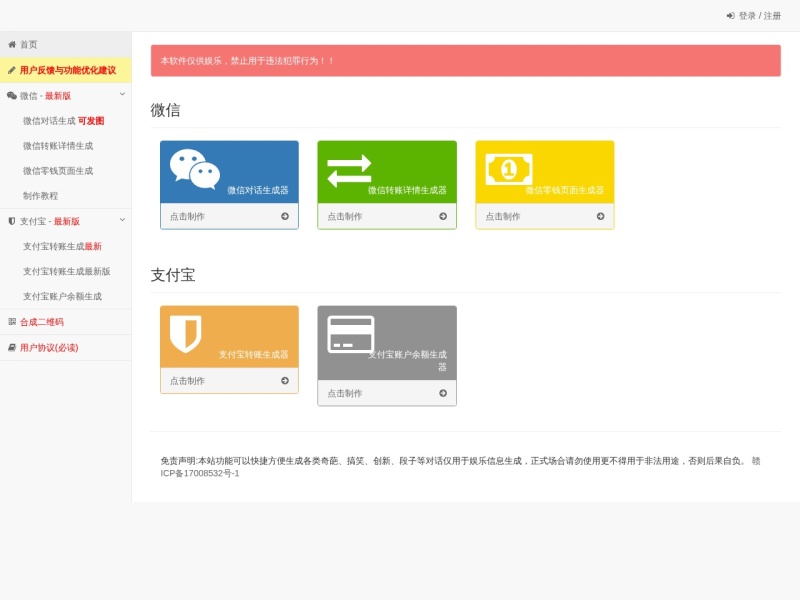Click 点击制作 under 支付宝转账生成器
This screenshot has width=800, height=600.
coord(187,381)
